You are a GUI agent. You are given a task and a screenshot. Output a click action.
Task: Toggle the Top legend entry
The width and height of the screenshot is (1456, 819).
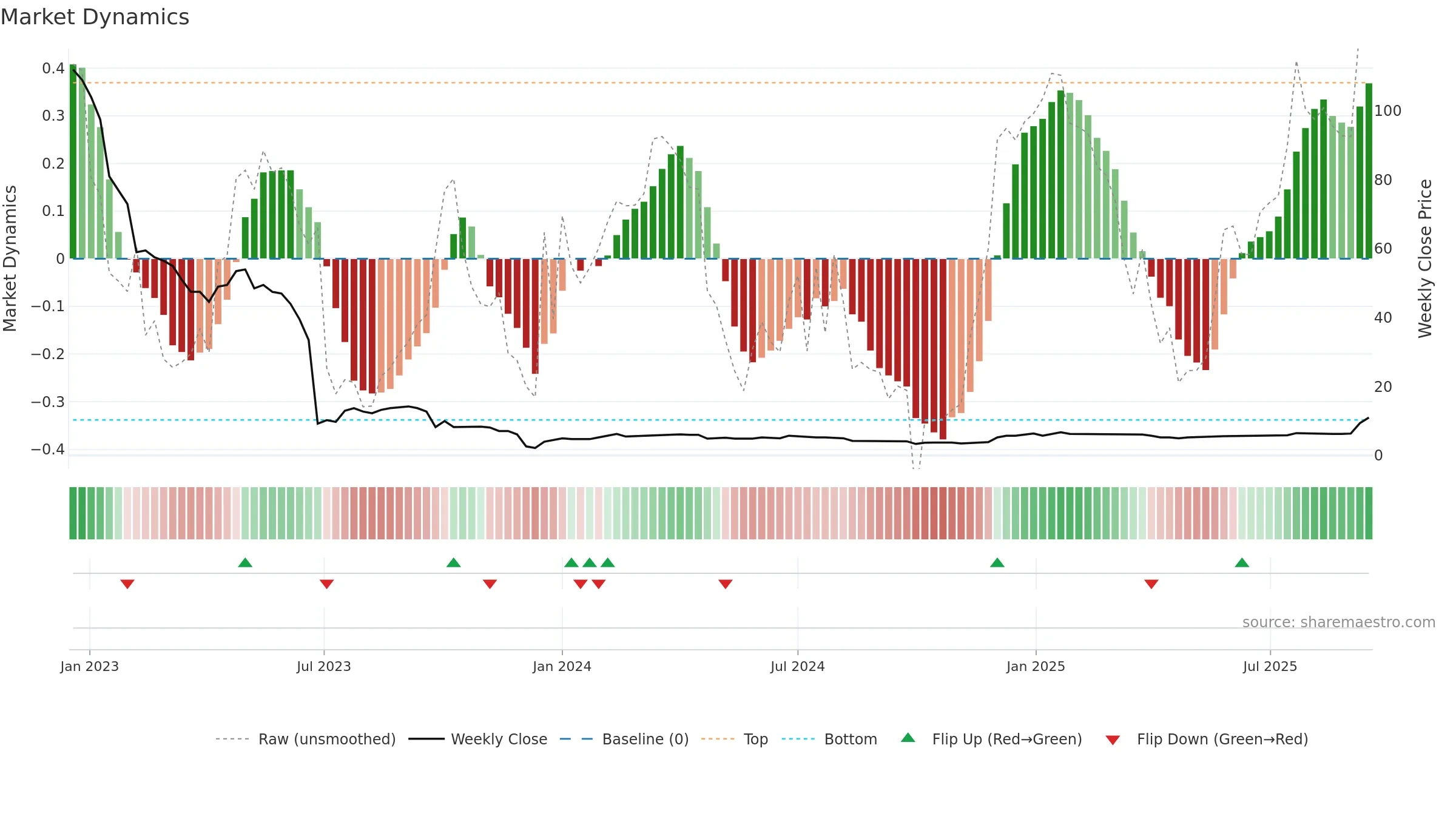734,739
